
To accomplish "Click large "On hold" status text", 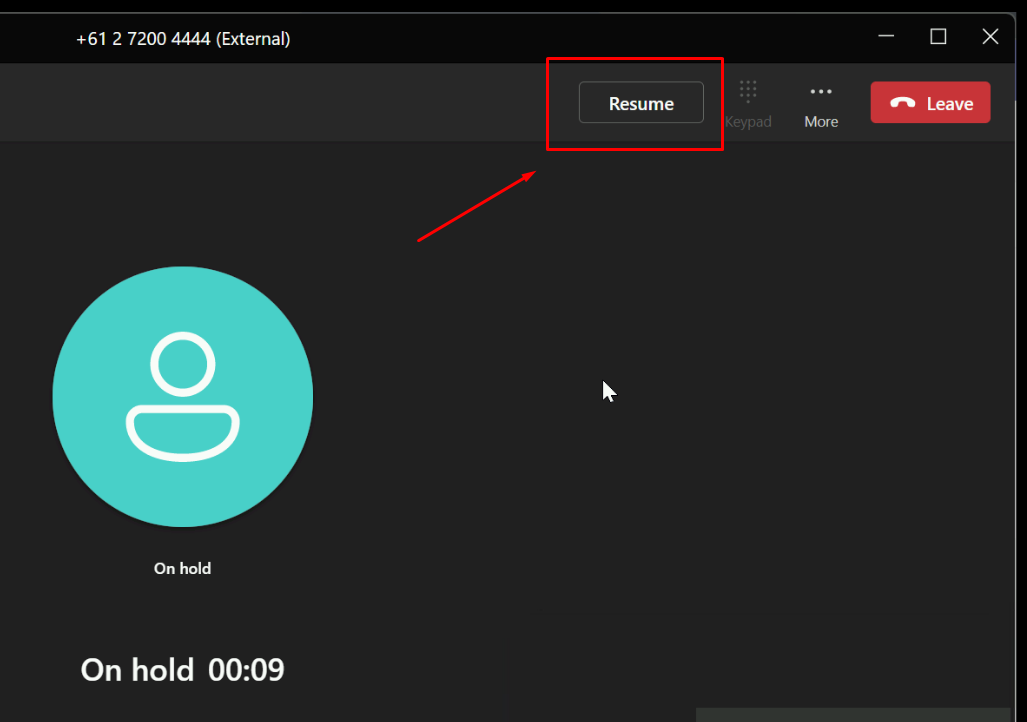I will point(137,670).
